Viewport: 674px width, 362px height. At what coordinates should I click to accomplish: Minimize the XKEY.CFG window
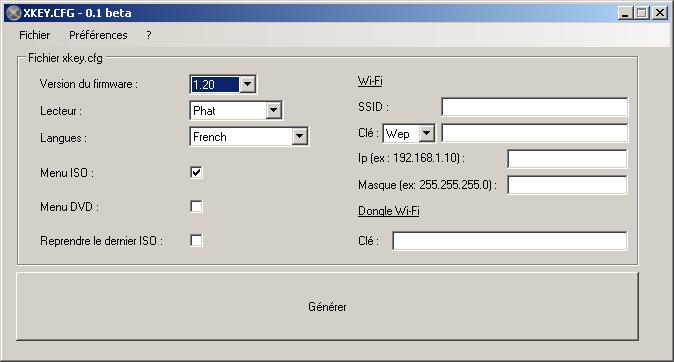click(625, 13)
